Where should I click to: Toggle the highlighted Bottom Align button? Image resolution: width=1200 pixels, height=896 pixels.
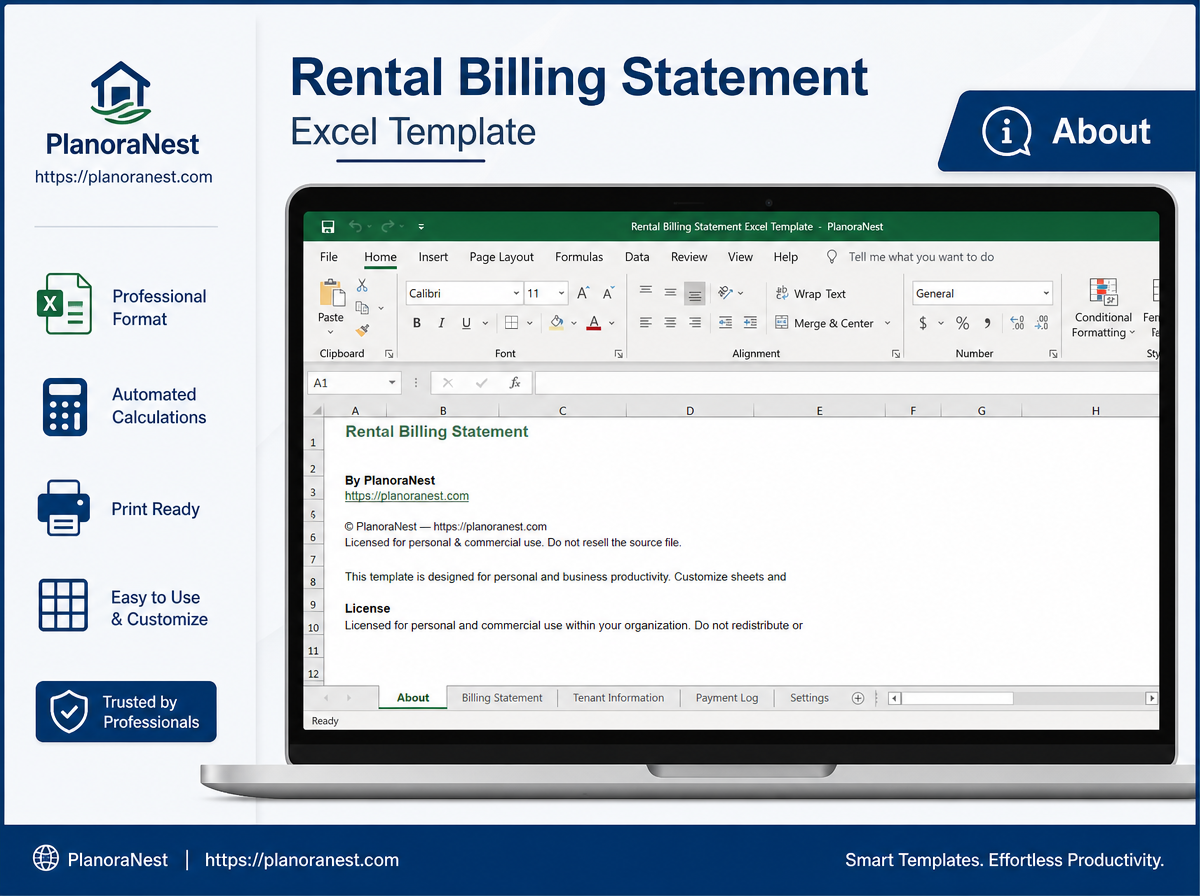[695, 293]
